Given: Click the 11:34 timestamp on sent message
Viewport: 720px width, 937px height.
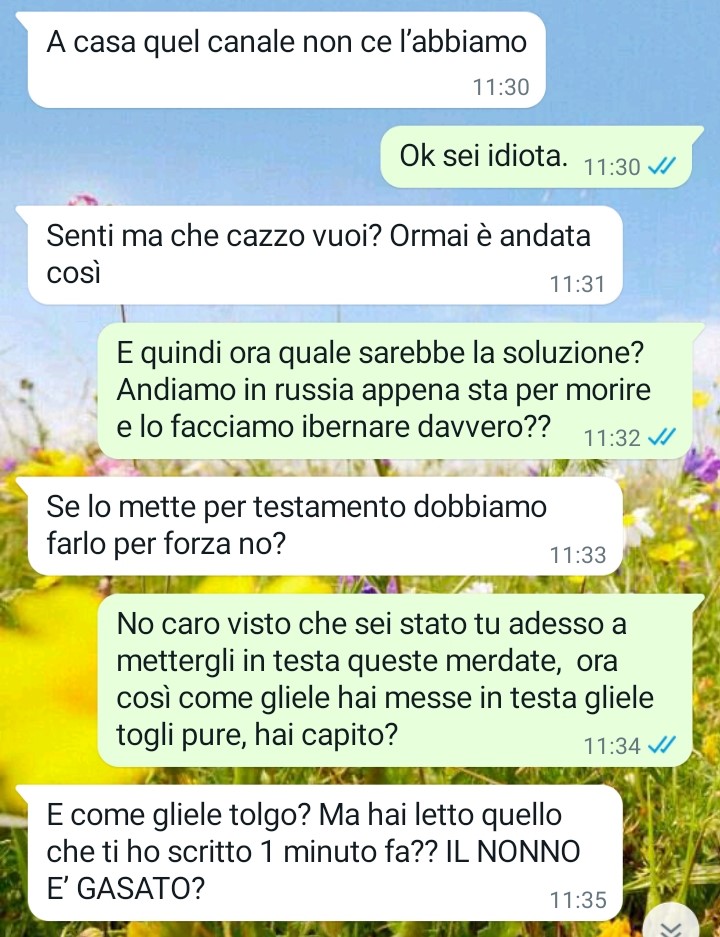Looking at the screenshot, I should [x=612, y=746].
